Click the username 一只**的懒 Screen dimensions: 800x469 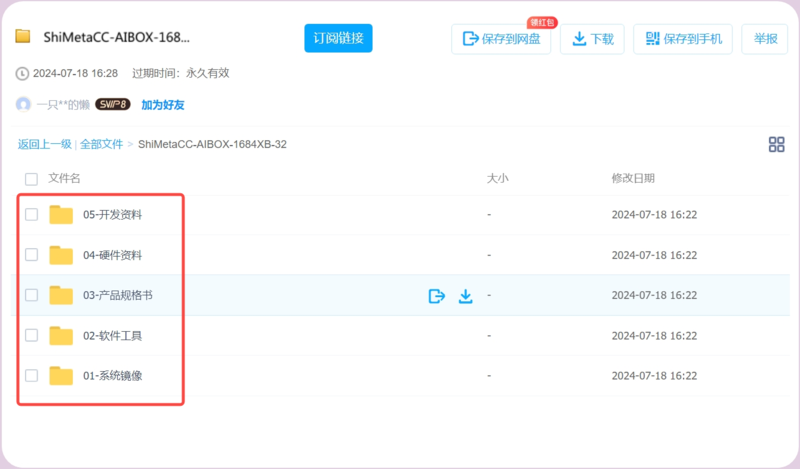pyautogui.click(x=63, y=105)
